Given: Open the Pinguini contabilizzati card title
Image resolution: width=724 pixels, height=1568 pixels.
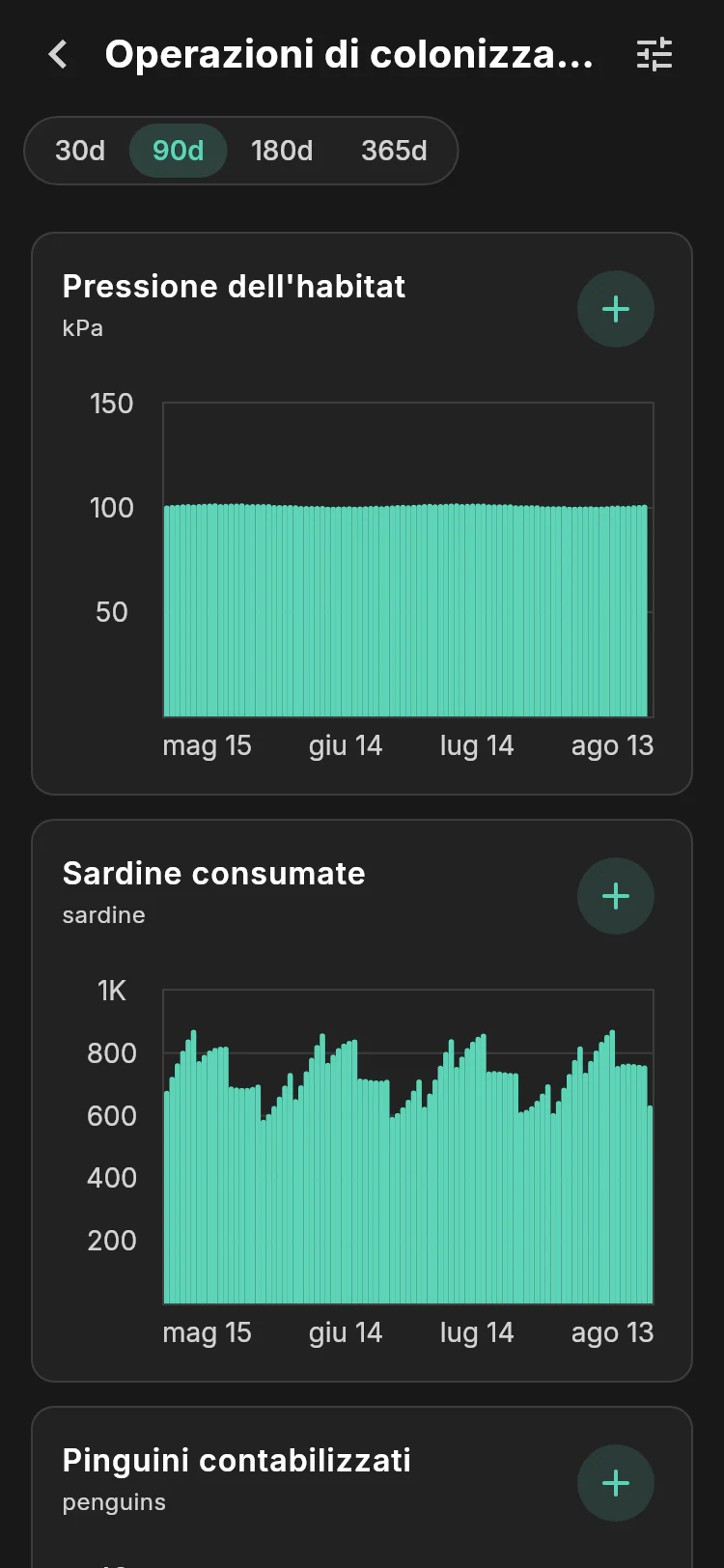Looking at the screenshot, I should point(237,1460).
